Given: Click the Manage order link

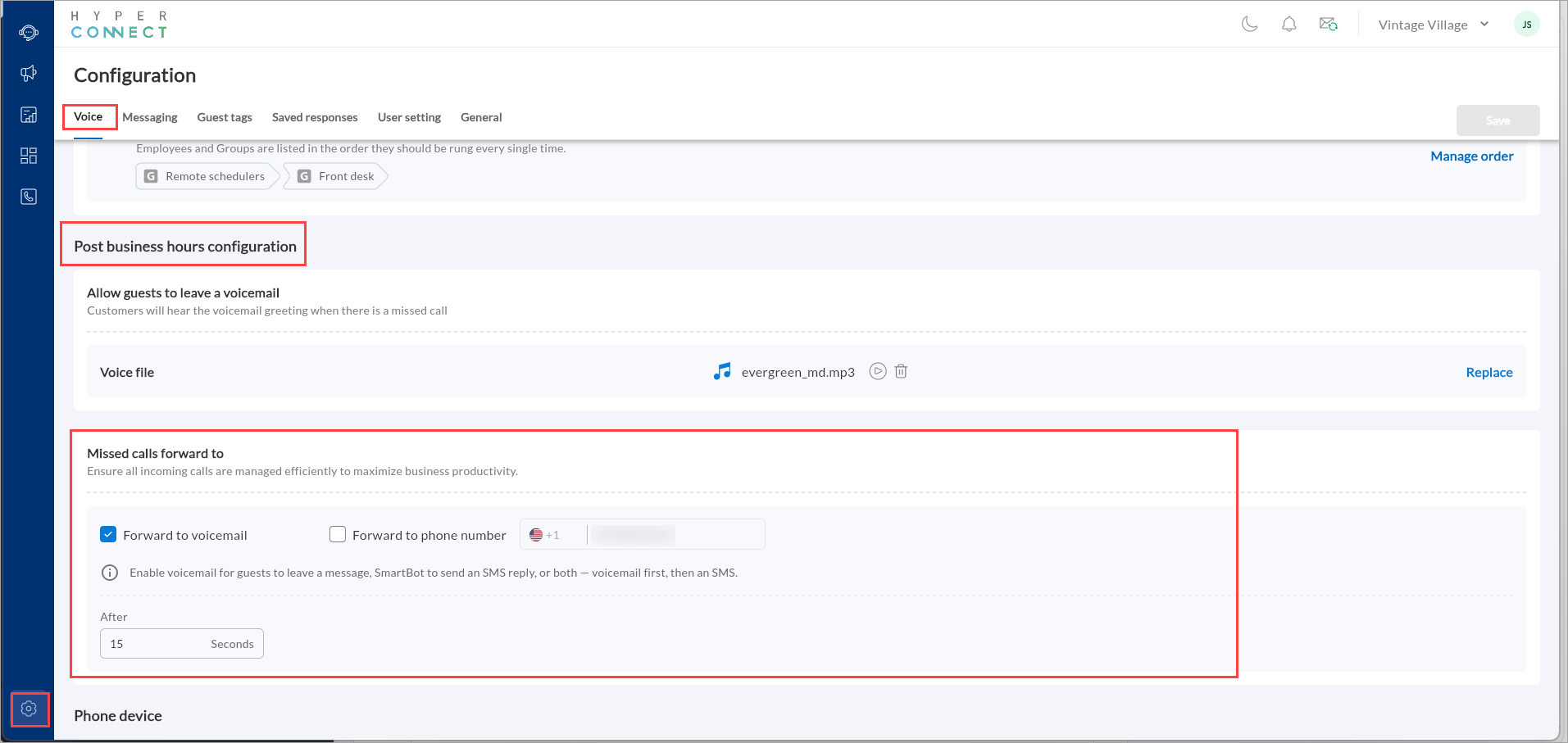Looking at the screenshot, I should pyautogui.click(x=1471, y=156).
